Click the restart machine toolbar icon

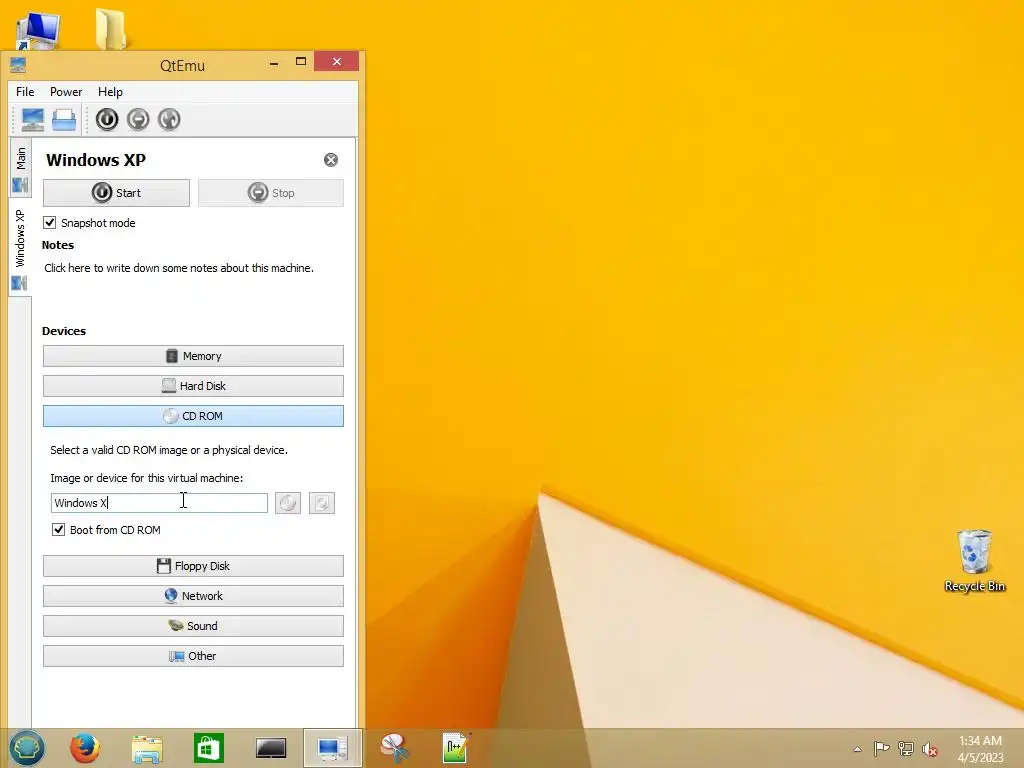[x=169, y=120]
